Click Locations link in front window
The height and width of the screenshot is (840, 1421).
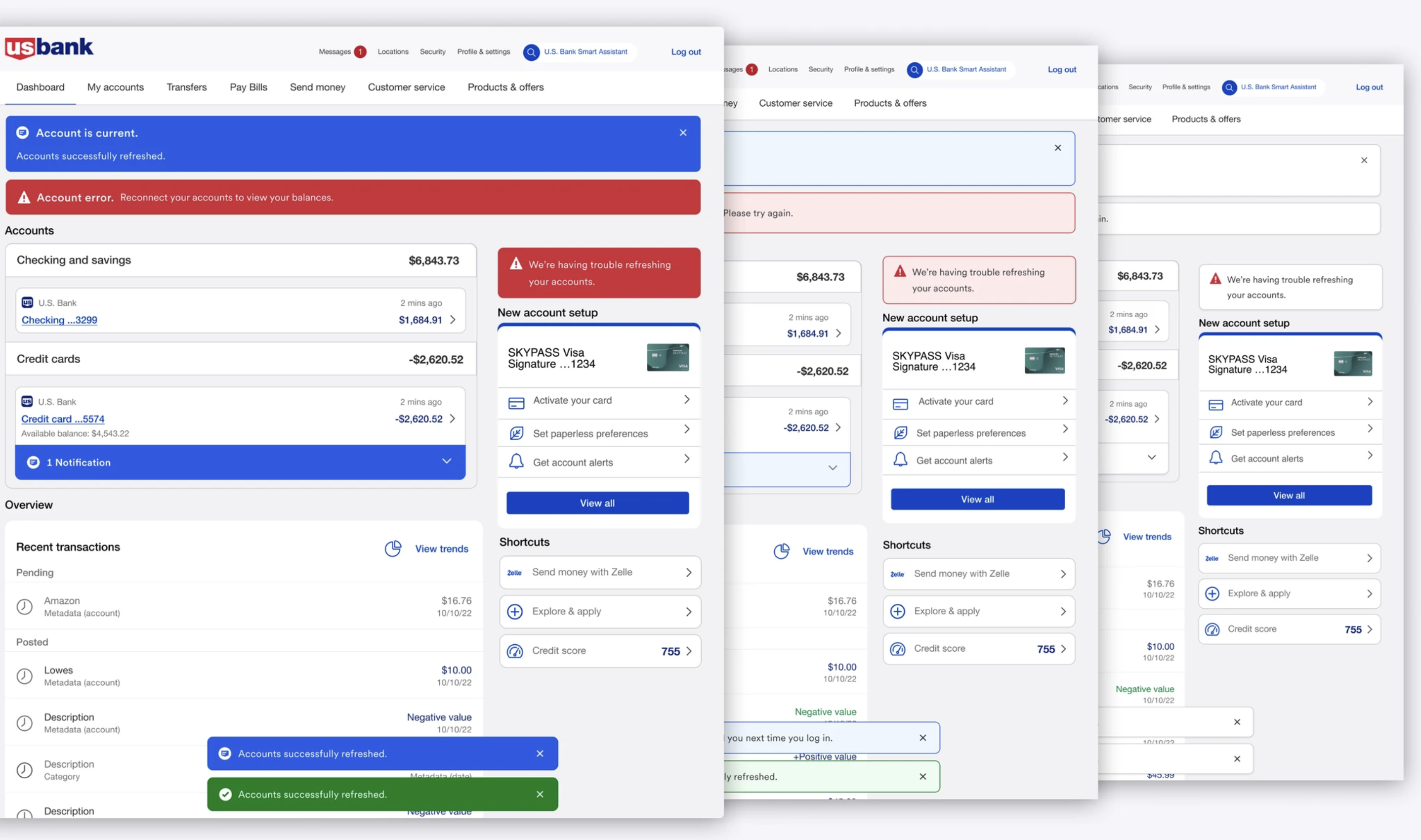pyautogui.click(x=393, y=51)
